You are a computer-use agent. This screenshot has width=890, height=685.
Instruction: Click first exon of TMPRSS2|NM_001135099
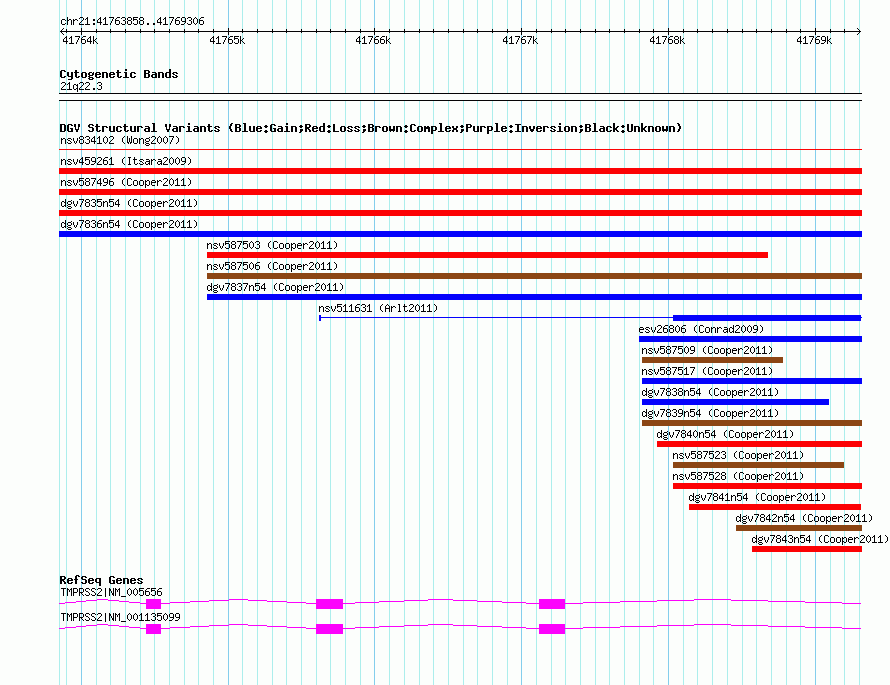pos(153,629)
